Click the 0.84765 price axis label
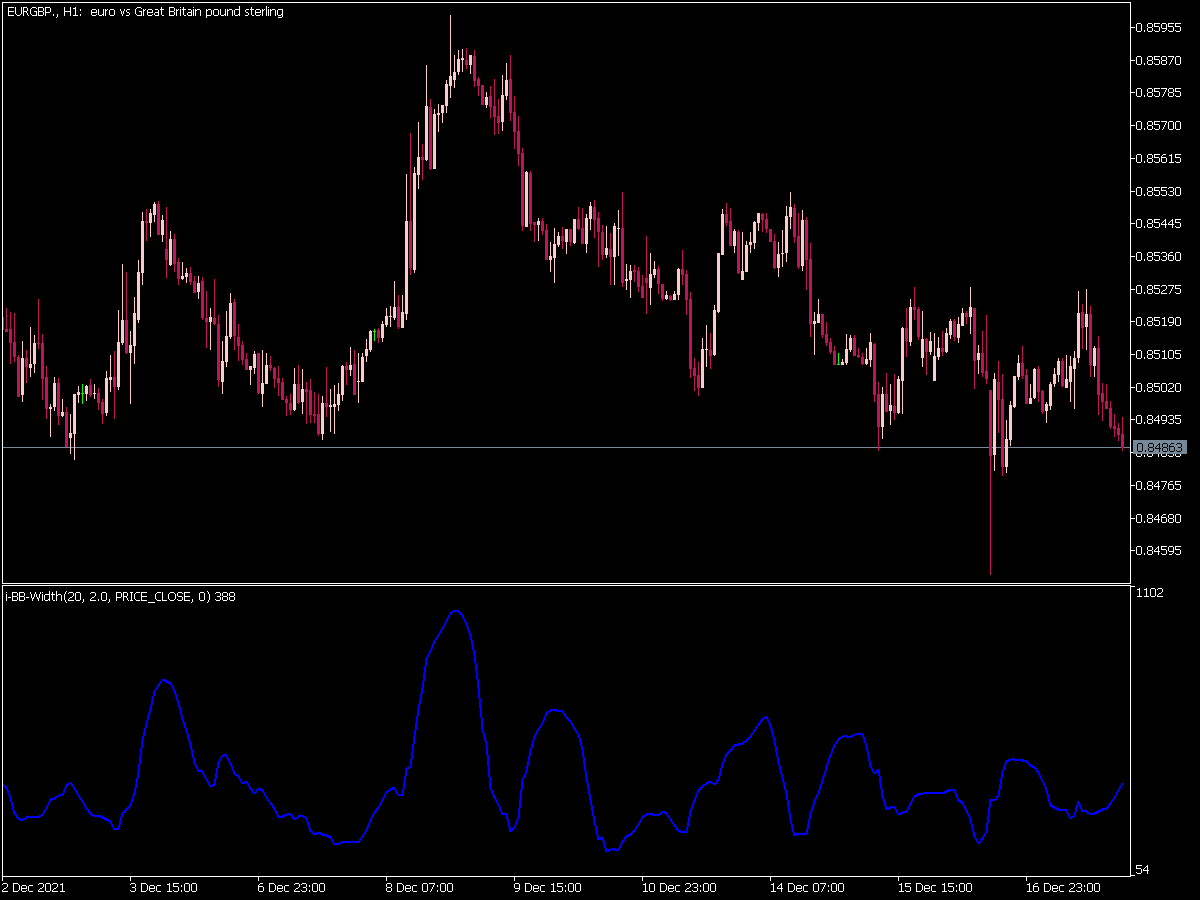Screen dimensions: 1200x900 coord(1161,485)
